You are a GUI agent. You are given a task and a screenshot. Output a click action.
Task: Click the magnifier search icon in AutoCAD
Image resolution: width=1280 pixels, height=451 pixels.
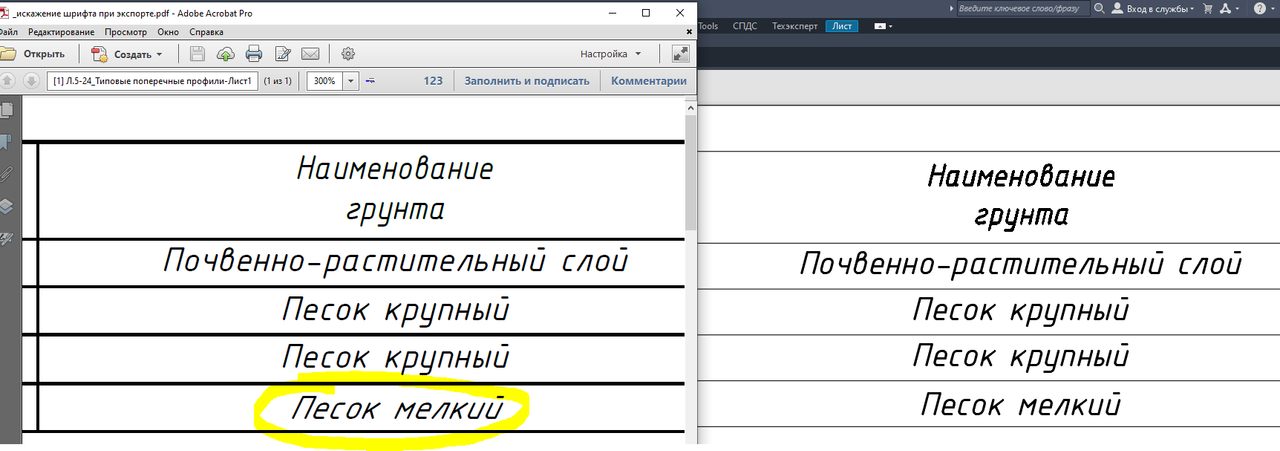(x=1100, y=8)
